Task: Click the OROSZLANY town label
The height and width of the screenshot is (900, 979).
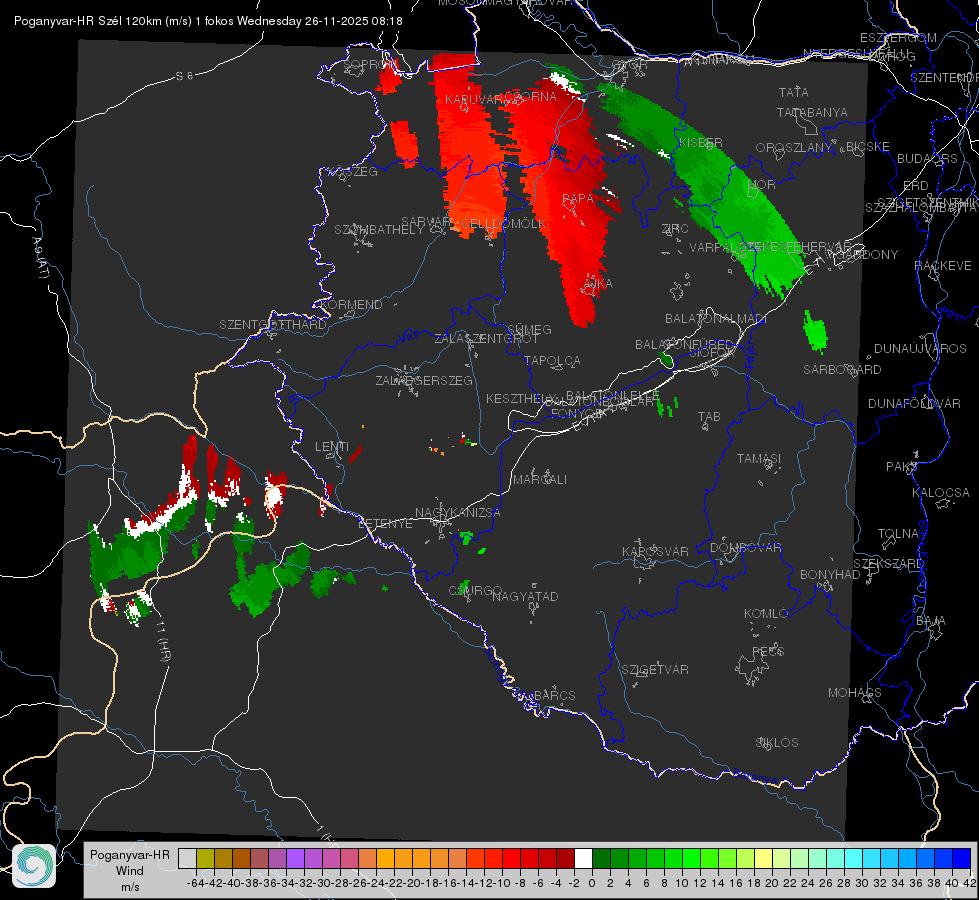Action: 794,148
